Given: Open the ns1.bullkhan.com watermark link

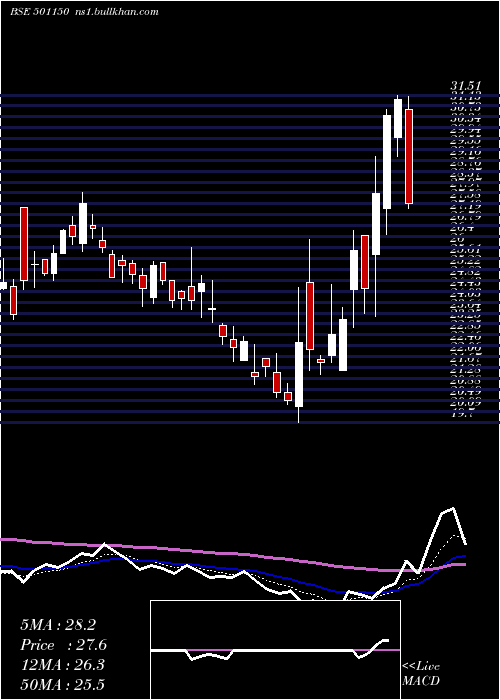Looking at the screenshot, I should click(x=116, y=12).
